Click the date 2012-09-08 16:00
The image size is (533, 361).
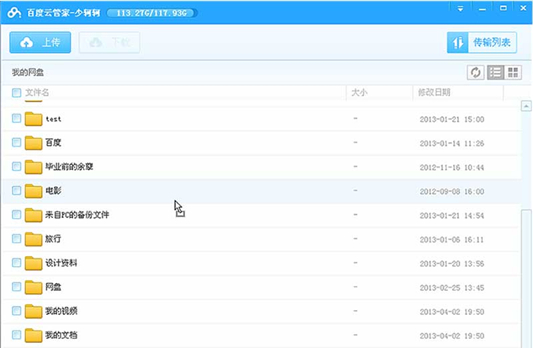(452, 192)
